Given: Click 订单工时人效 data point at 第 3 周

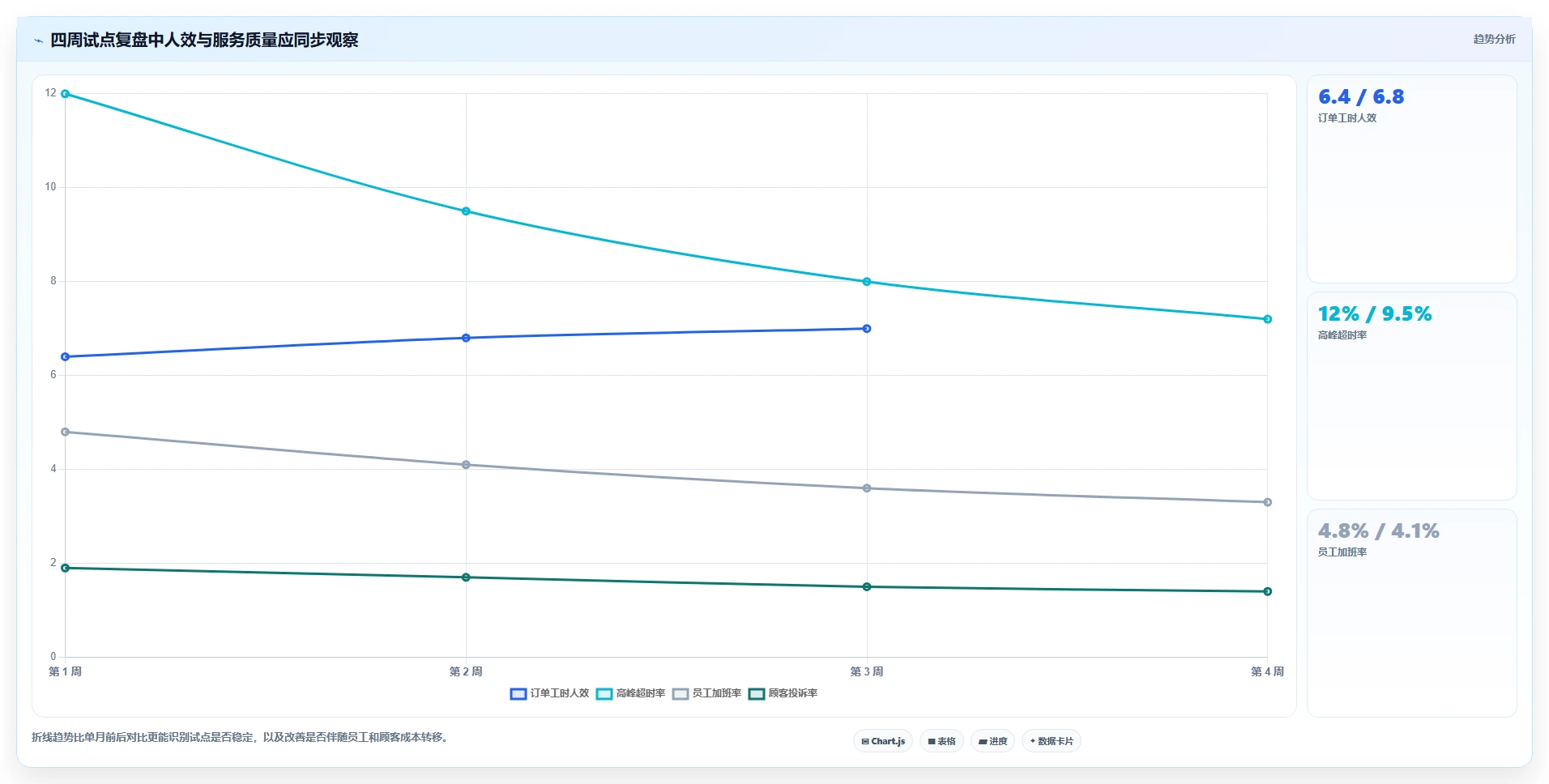Looking at the screenshot, I should 867,329.
